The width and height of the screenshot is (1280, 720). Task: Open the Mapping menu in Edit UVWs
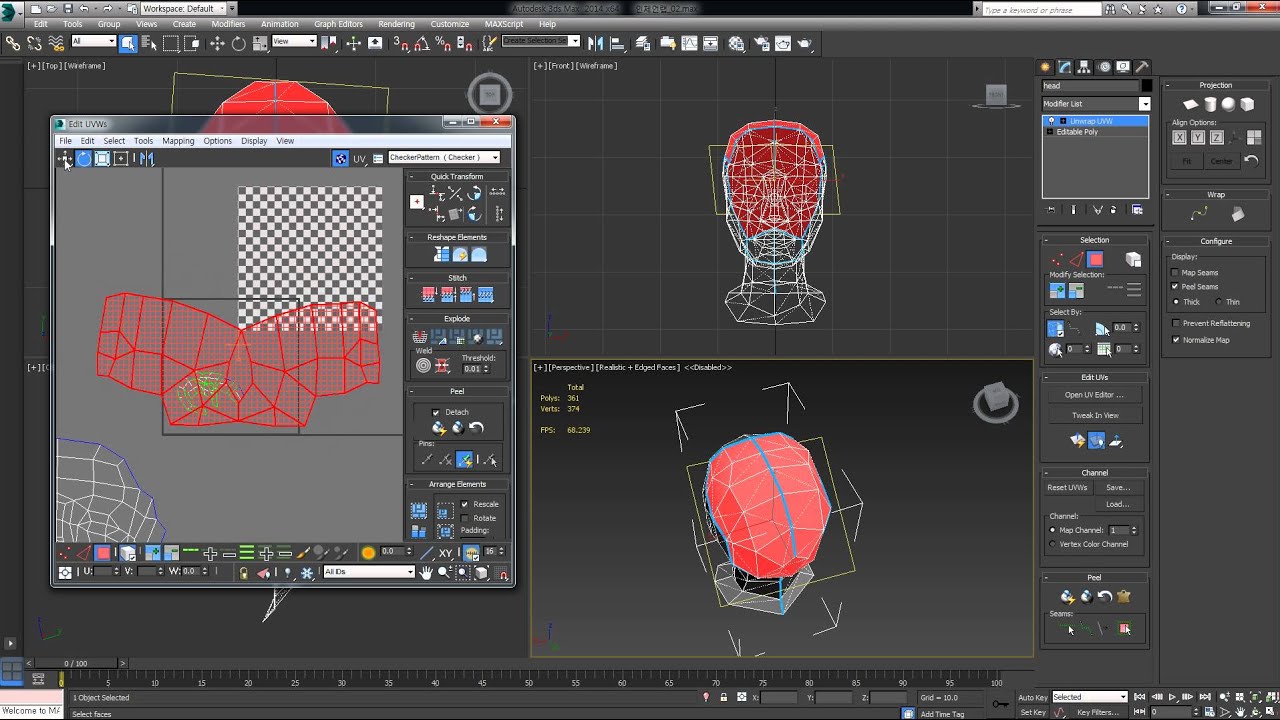(x=178, y=141)
